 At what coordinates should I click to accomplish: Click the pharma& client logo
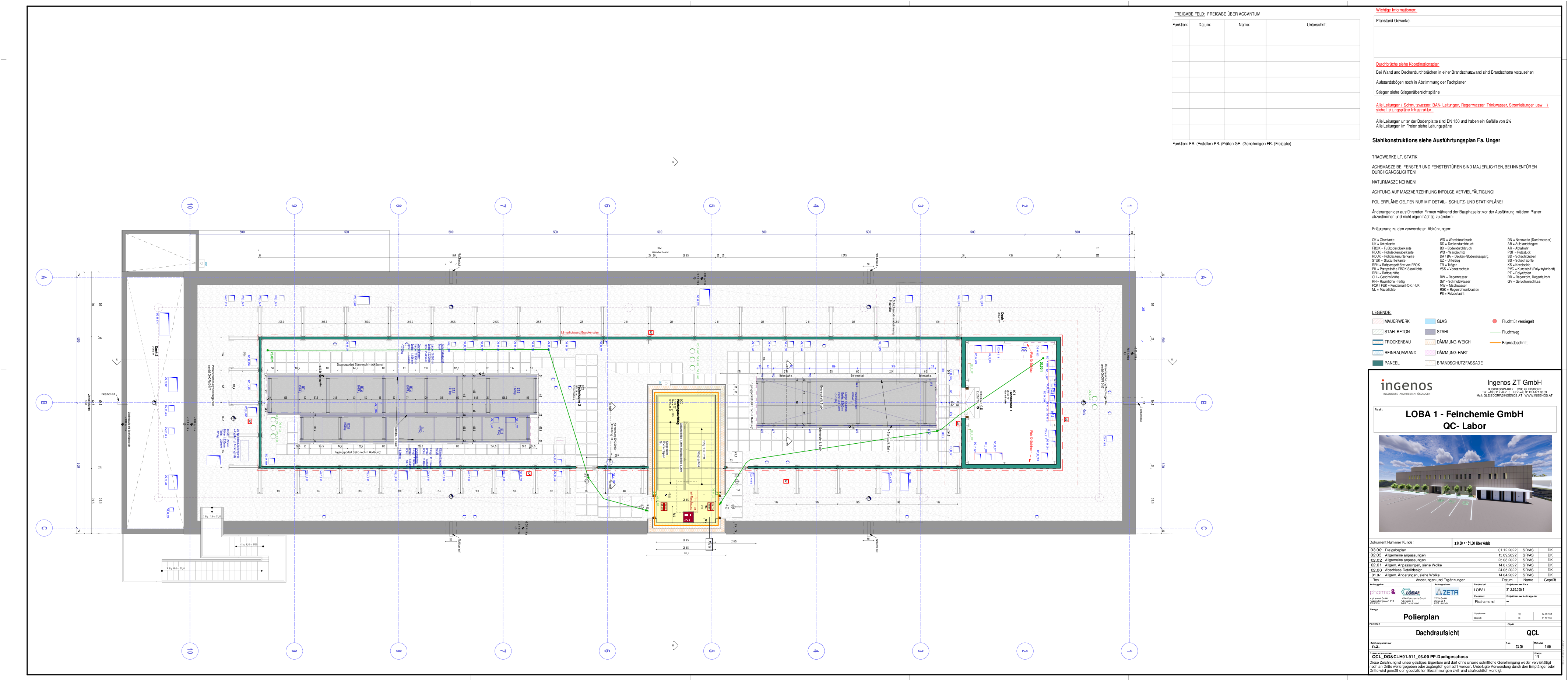(x=1382, y=592)
